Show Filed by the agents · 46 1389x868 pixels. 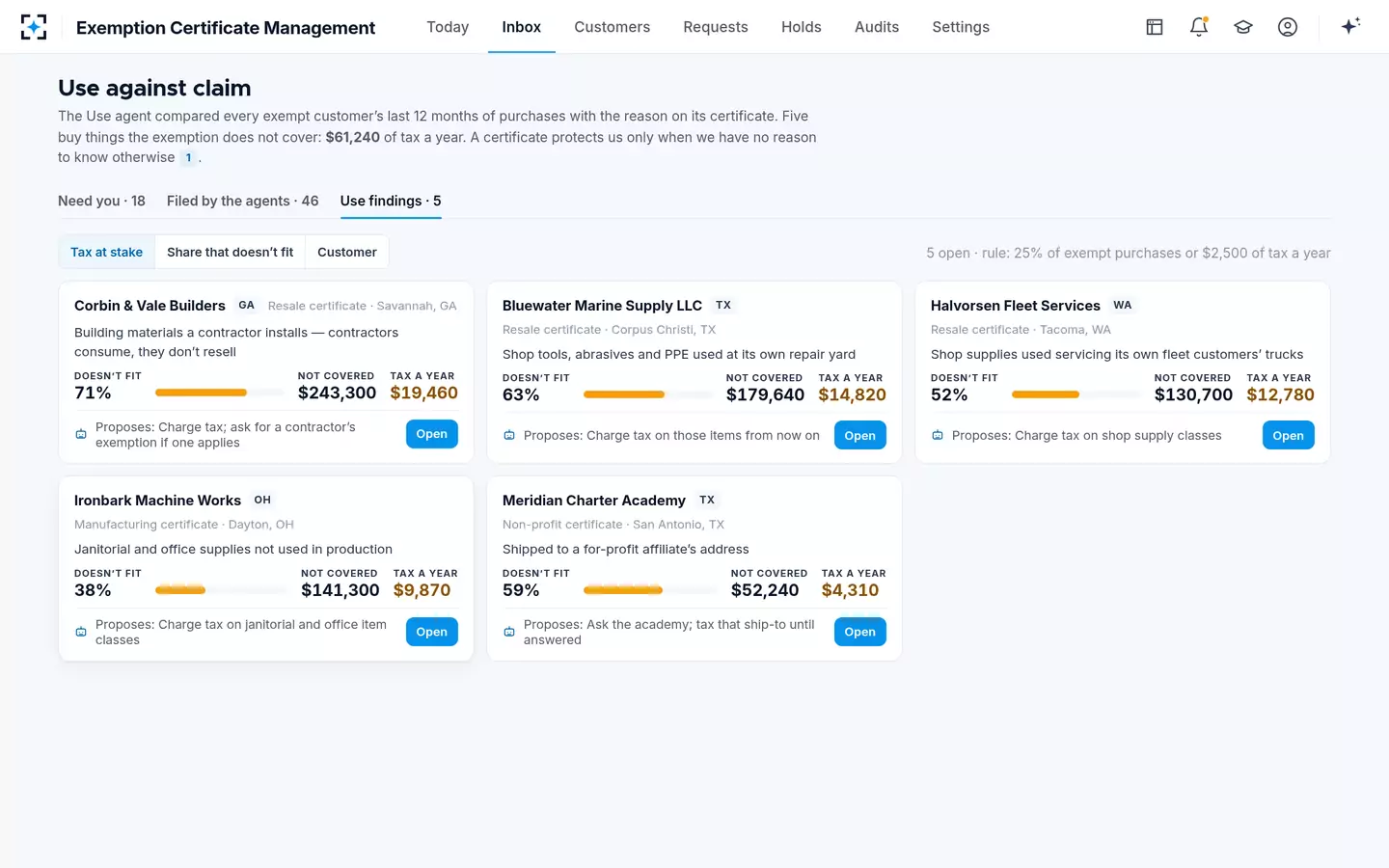coord(242,201)
